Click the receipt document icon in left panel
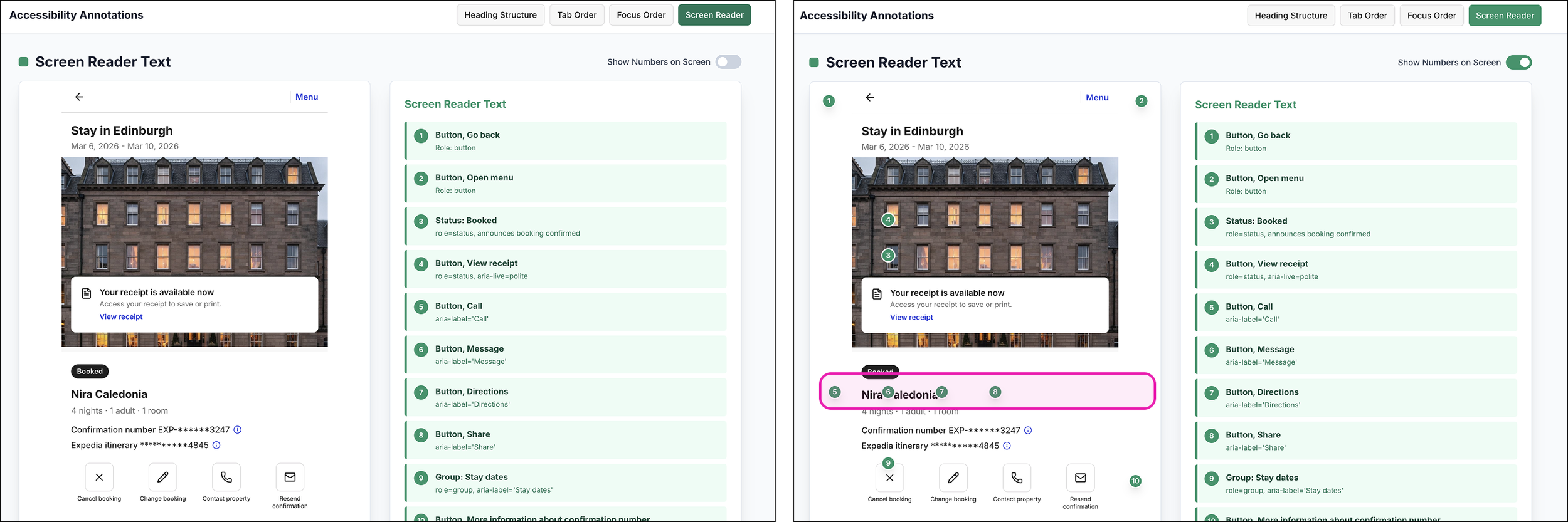The width and height of the screenshot is (1568, 522). [87, 293]
